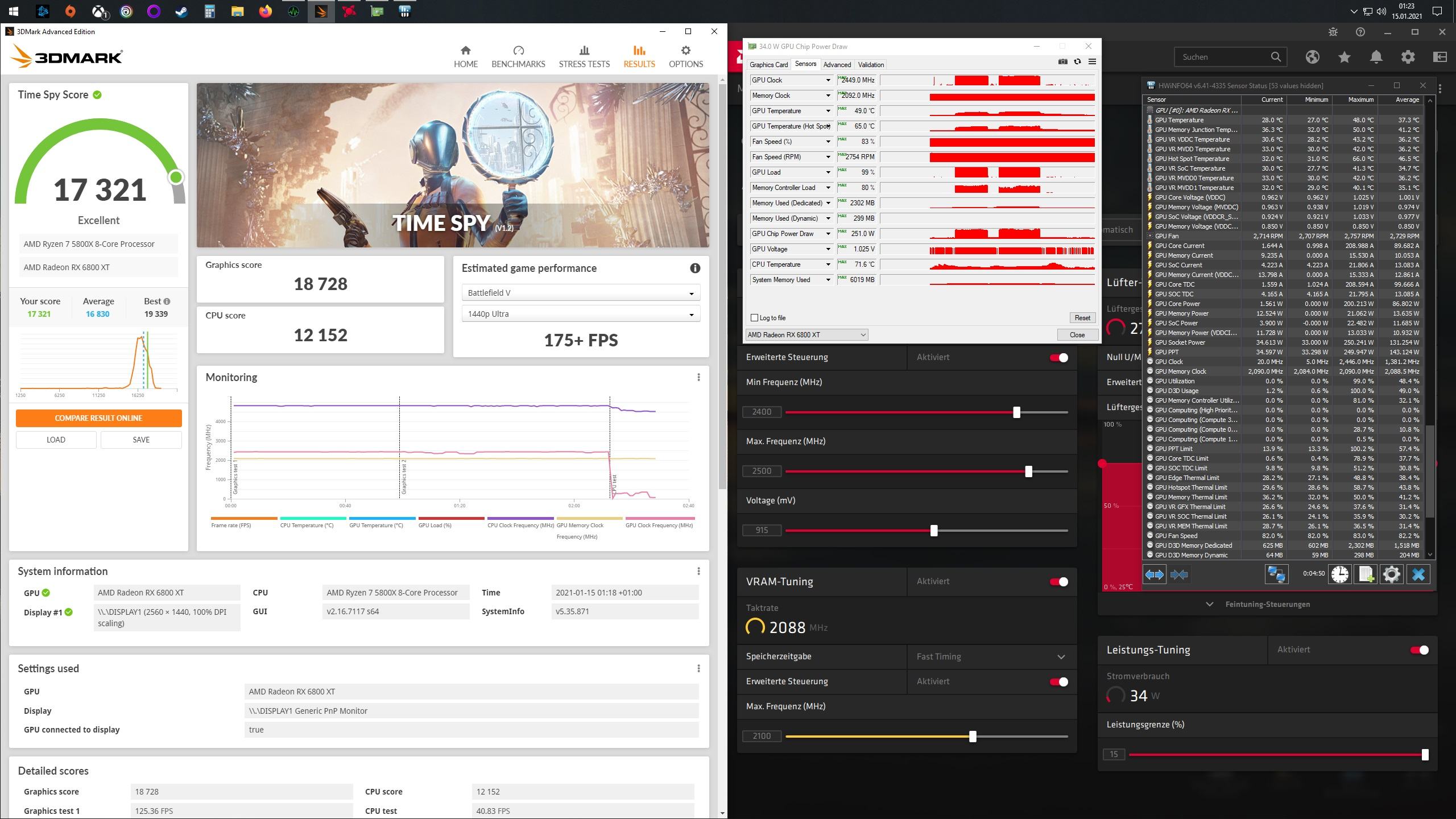Open the GPU Load sensor dropdown in GPU-Z
The image size is (1456, 819).
tap(828, 172)
